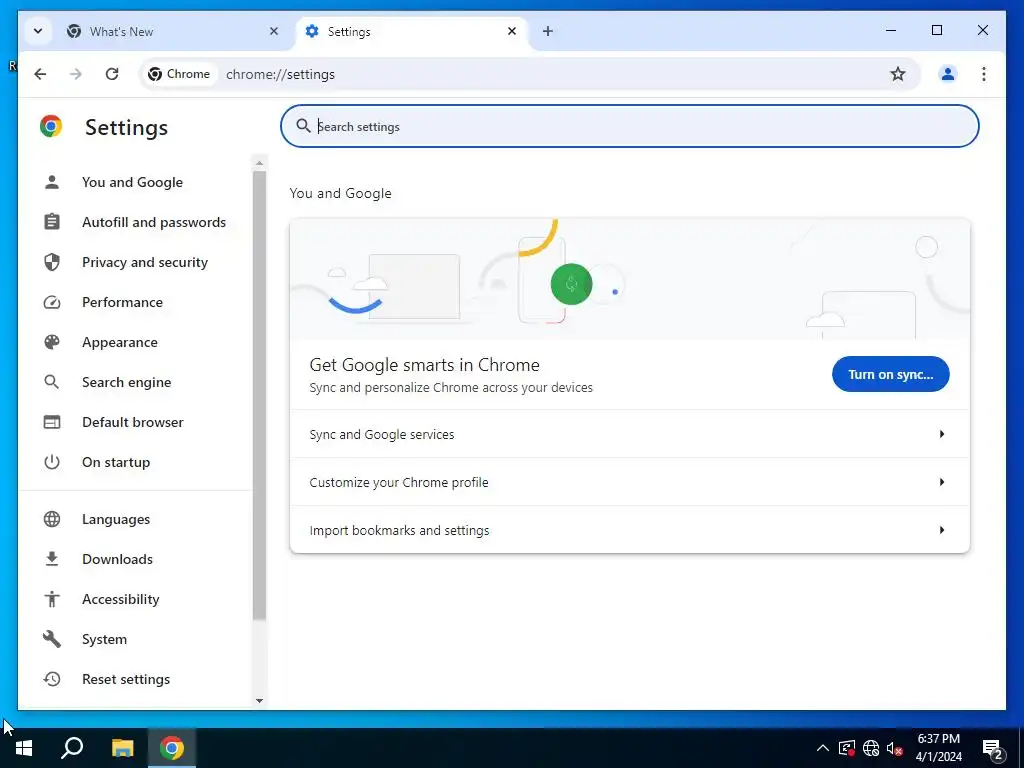Select Reset settings in sidebar
This screenshot has height=768, width=1024.
click(126, 679)
